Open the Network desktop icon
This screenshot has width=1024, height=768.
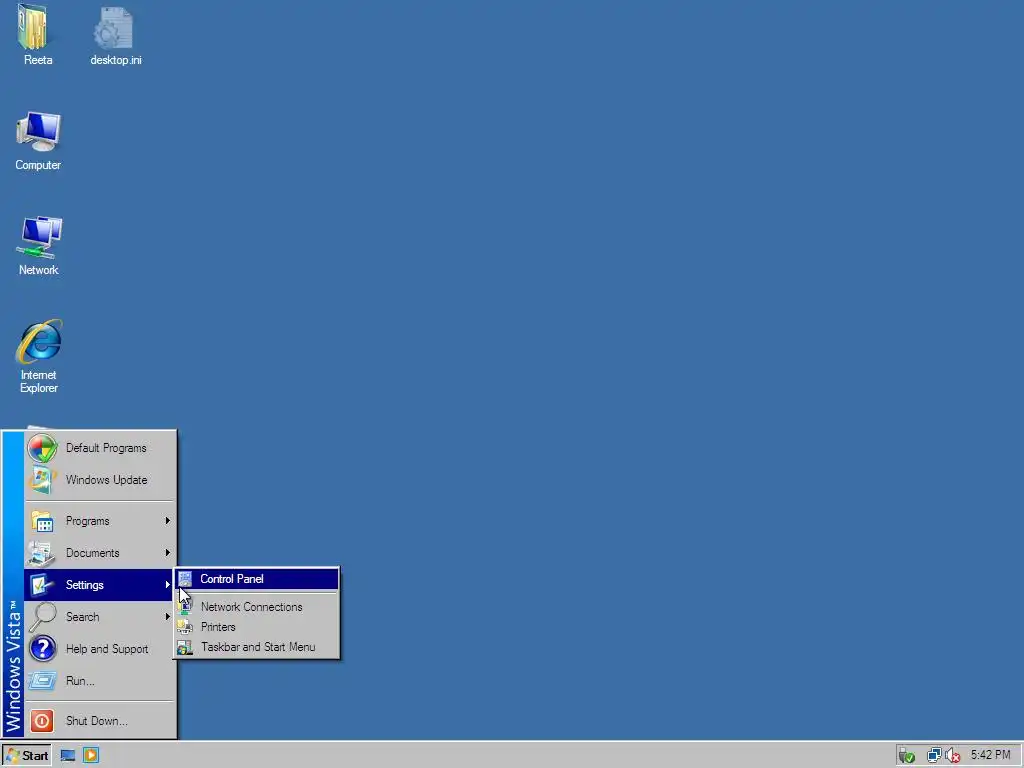tap(39, 237)
